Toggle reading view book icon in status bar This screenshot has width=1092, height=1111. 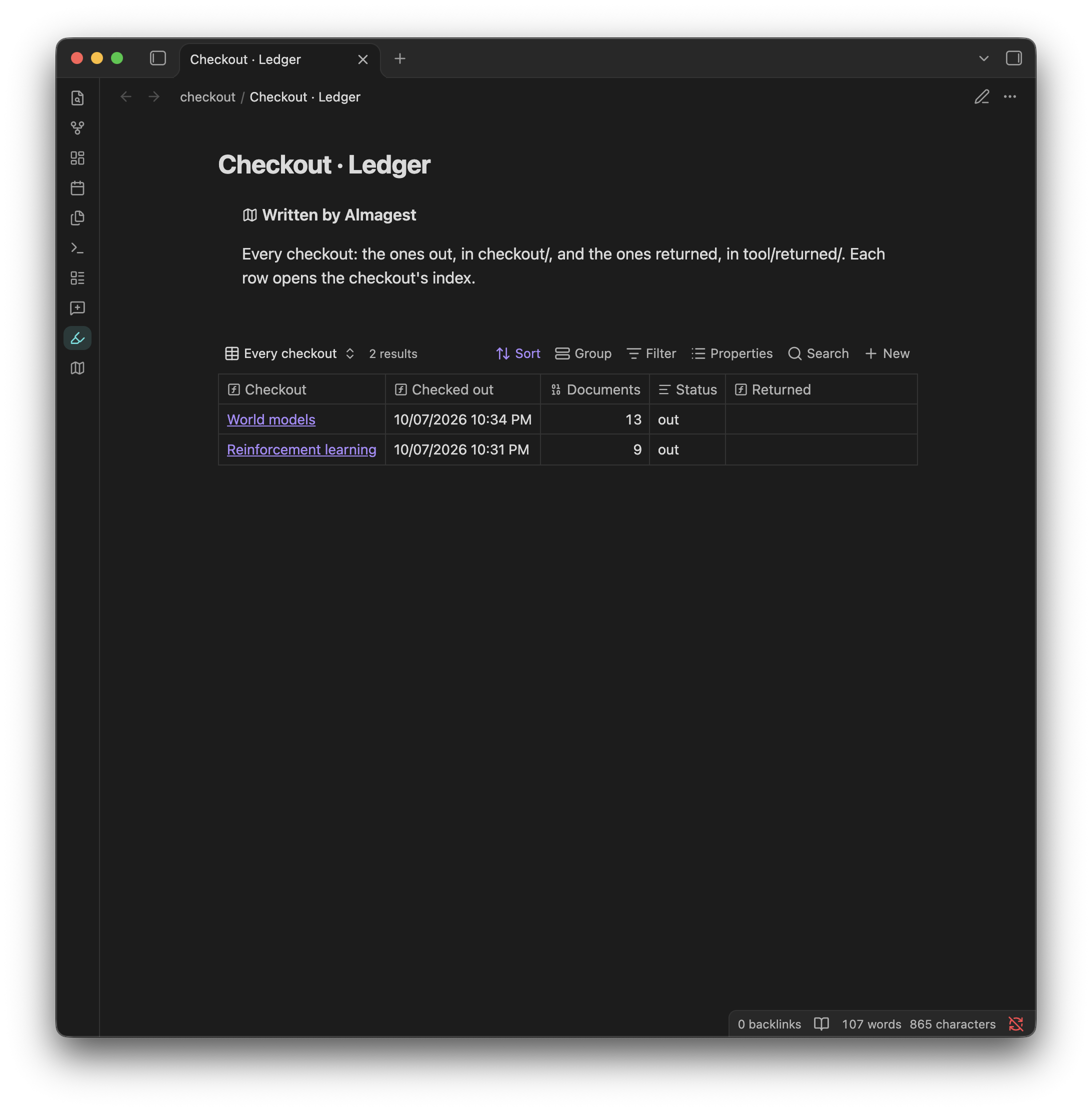click(820, 1024)
